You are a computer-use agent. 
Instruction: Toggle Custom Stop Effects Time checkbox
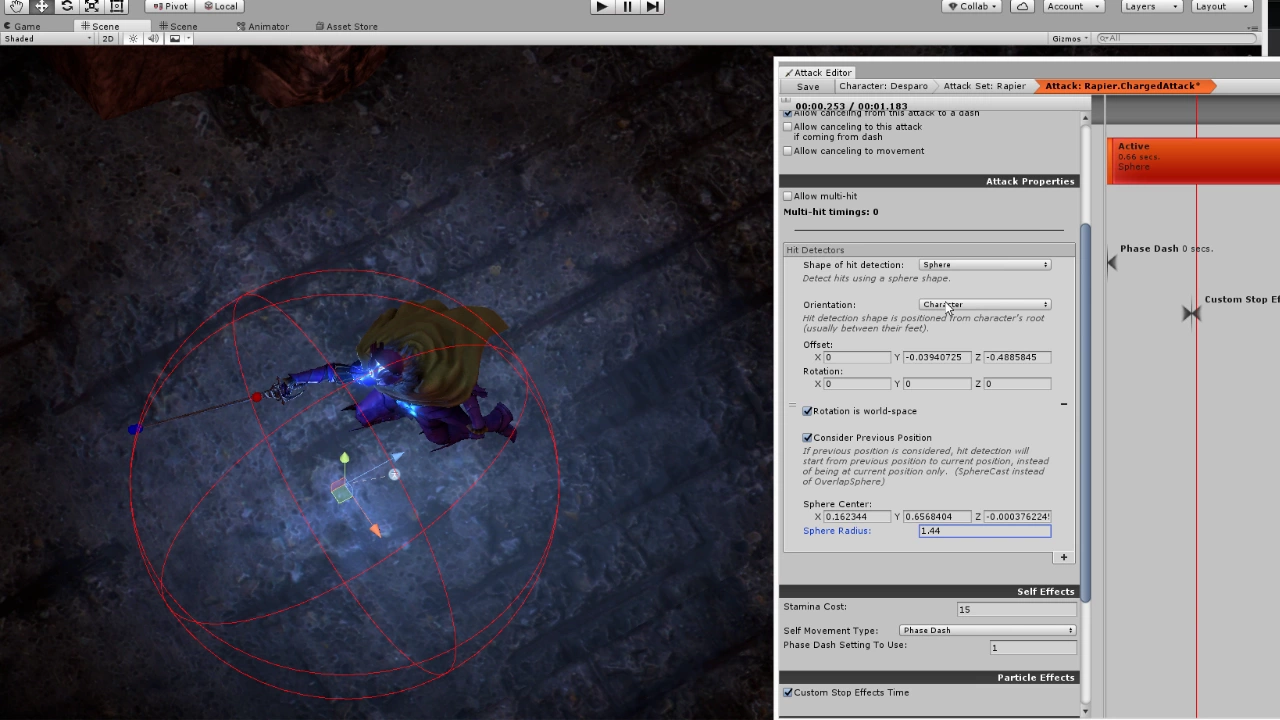pos(788,692)
